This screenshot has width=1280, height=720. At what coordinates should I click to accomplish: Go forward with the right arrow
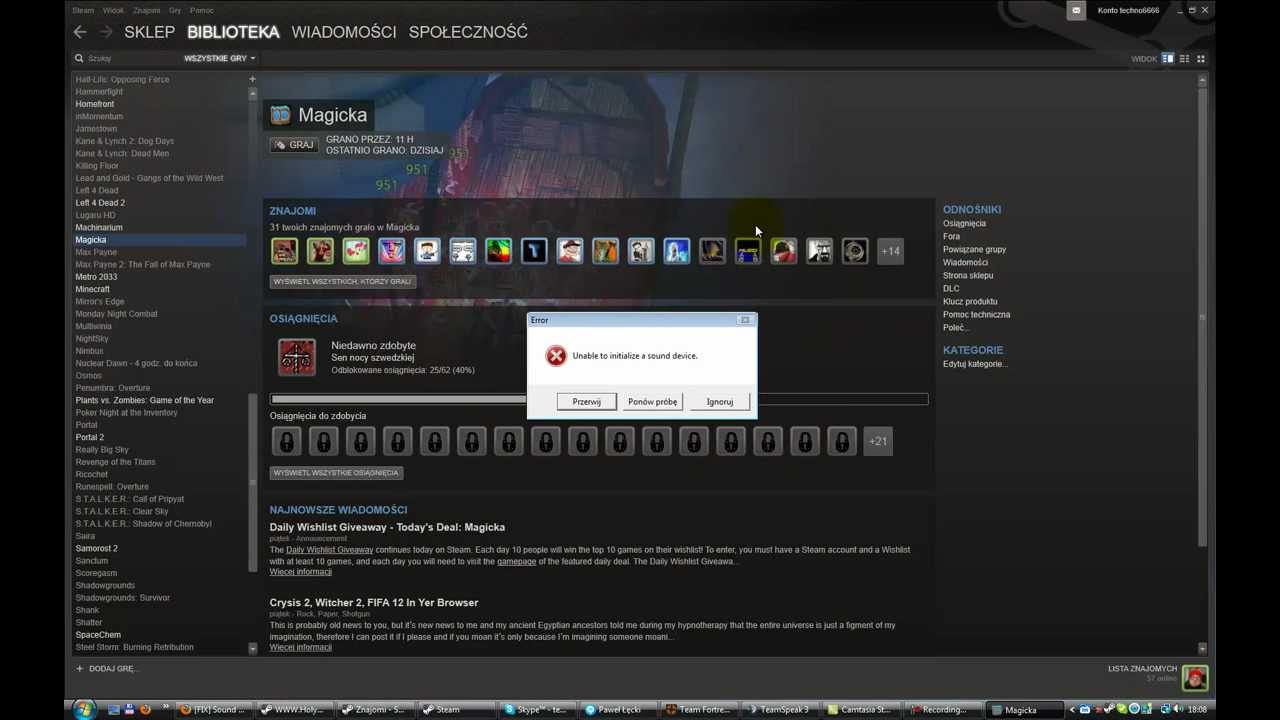[x=105, y=32]
